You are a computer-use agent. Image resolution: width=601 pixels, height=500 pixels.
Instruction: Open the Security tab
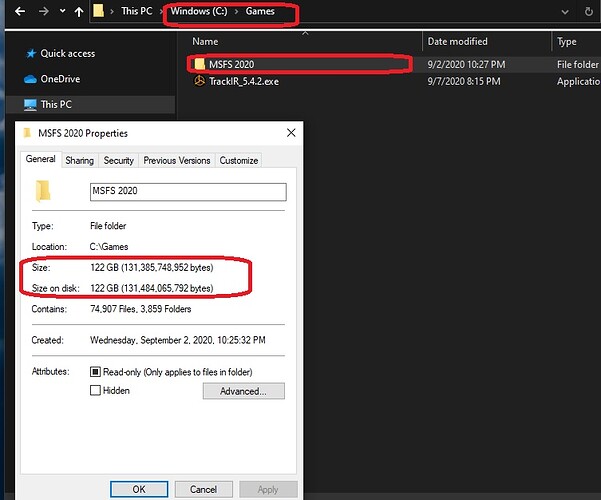click(x=119, y=160)
